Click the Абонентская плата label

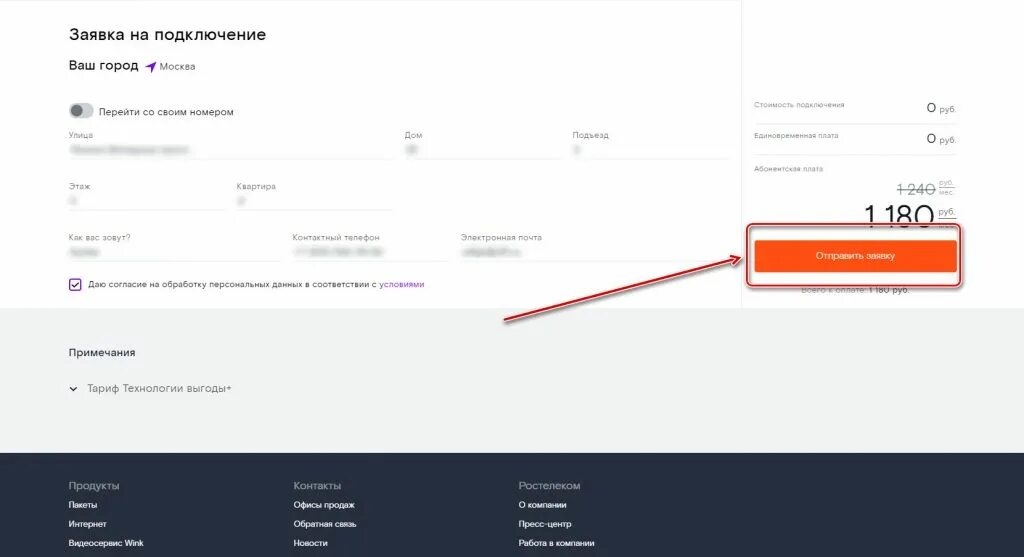[x=788, y=168]
